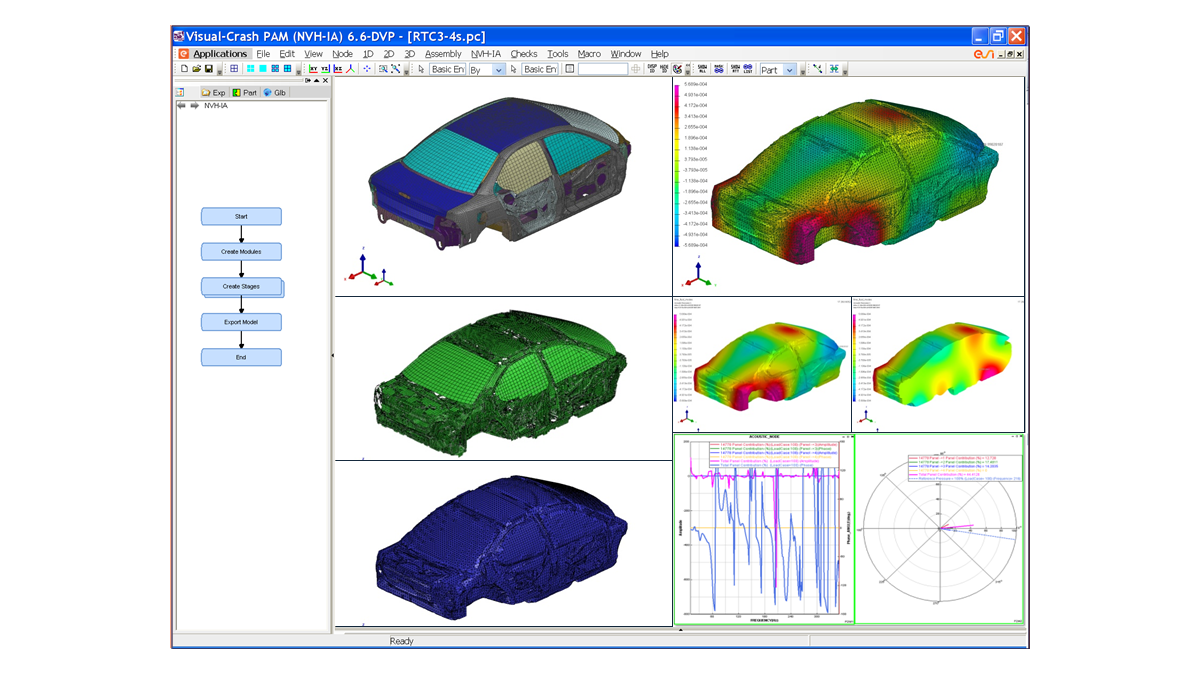The width and height of the screenshot is (1200, 675).
Task: Click the crosshair target icon next to input field
Action: (x=636, y=69)
